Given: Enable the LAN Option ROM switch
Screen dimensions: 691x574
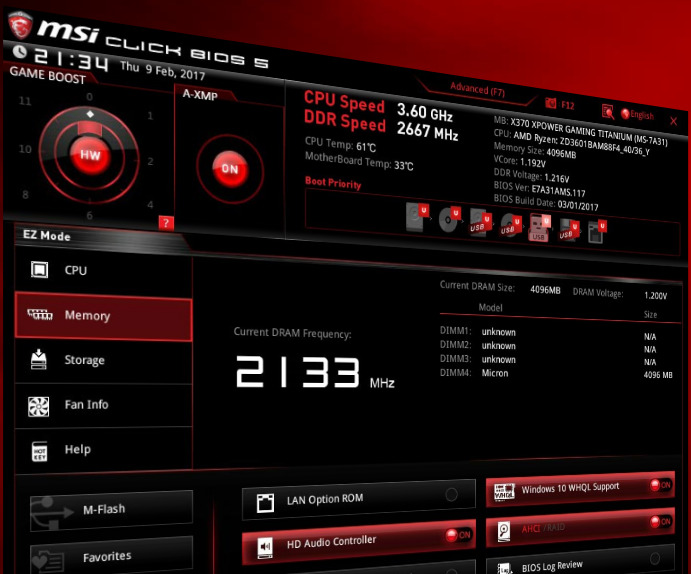Looking at the screenshot, I should point(451,495).
